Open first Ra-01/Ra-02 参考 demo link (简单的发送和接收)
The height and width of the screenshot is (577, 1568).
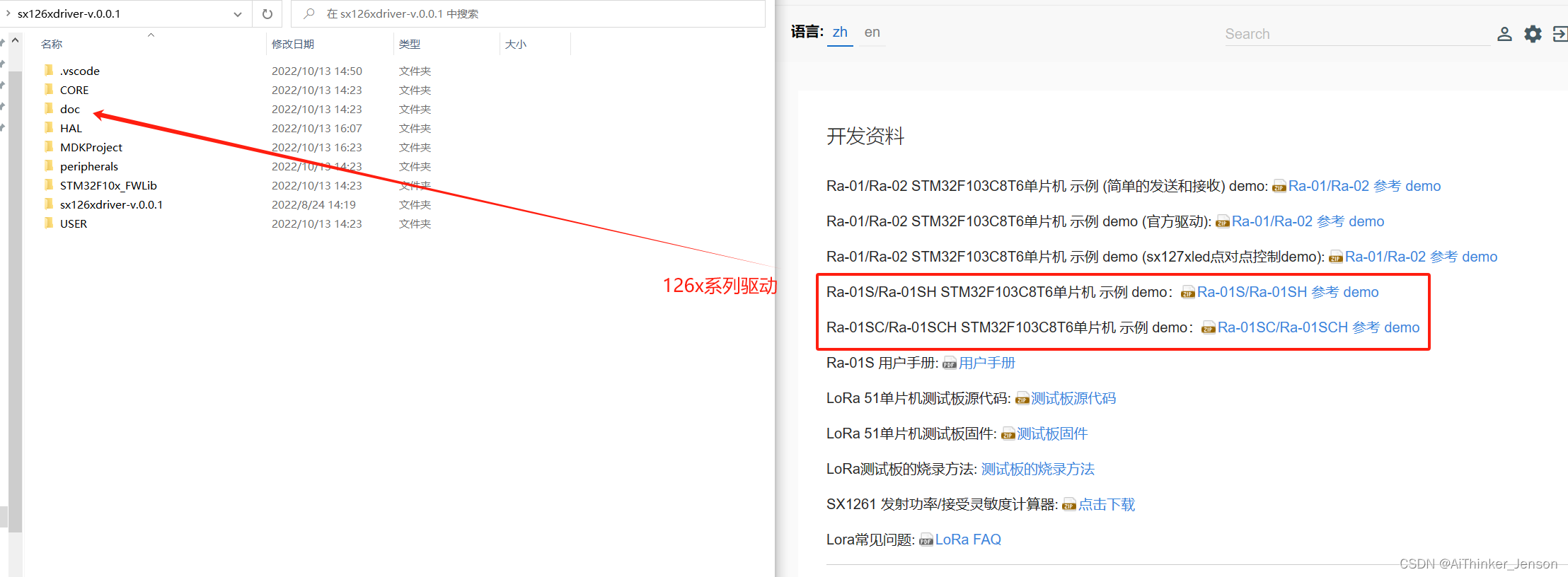click(x=1364, y=186)
